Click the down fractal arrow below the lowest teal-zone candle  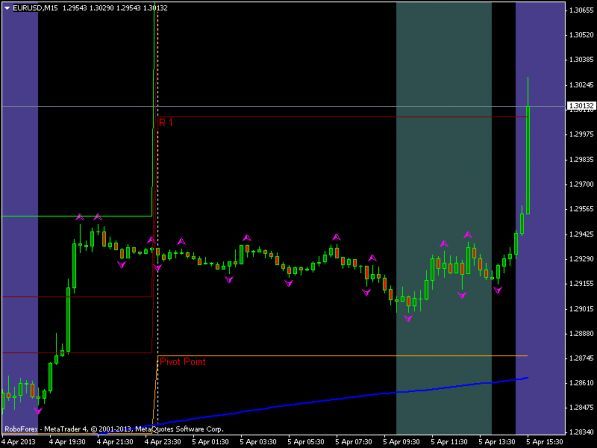click(408, 318)
